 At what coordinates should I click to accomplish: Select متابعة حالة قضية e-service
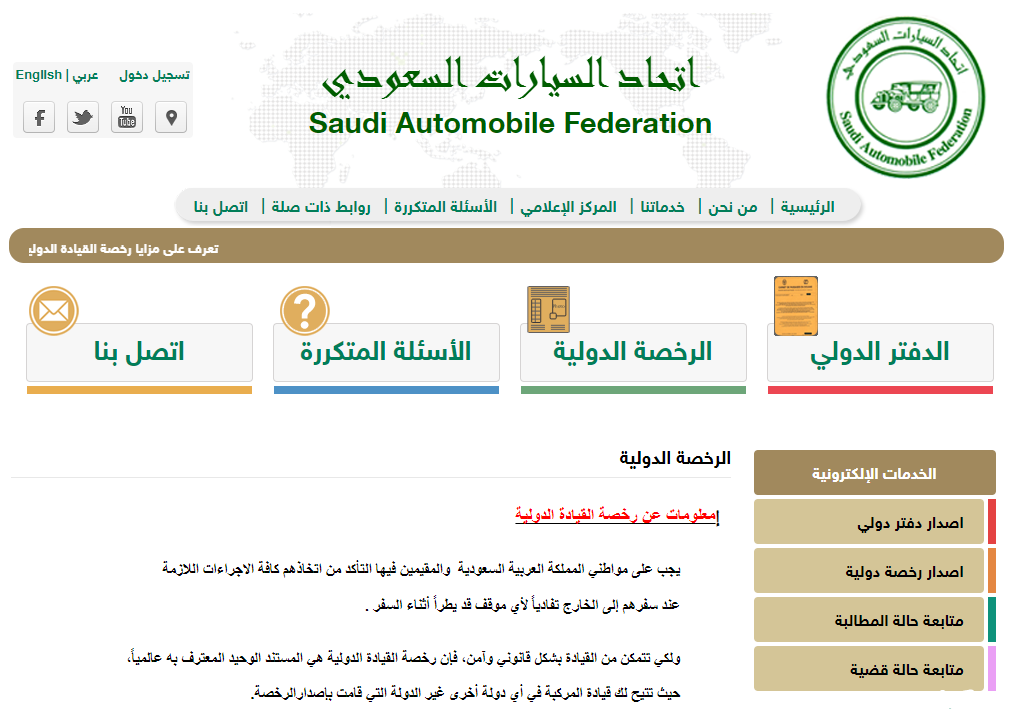pyautogui.click(x=869, y=668)
